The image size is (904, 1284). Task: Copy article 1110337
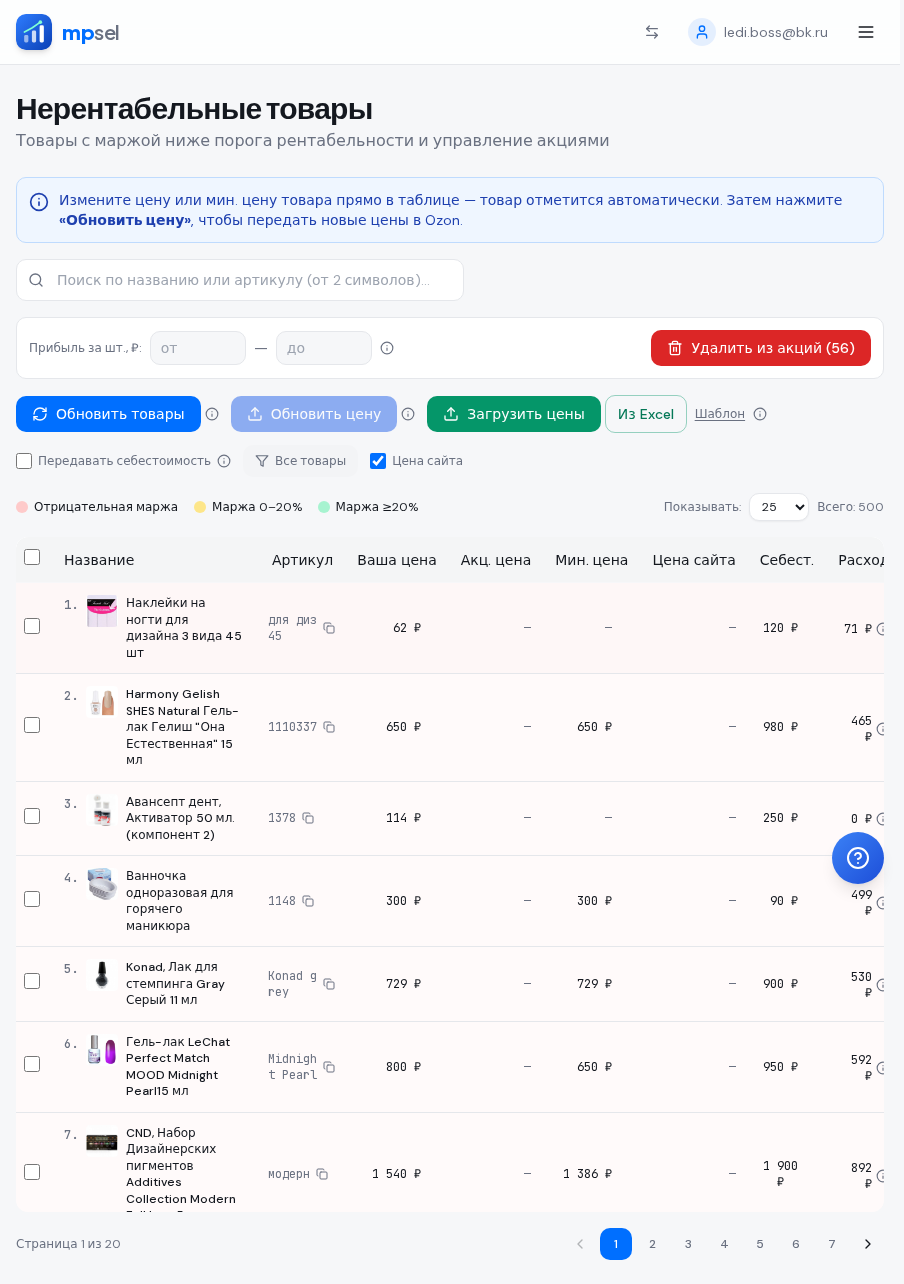[329, 727]
